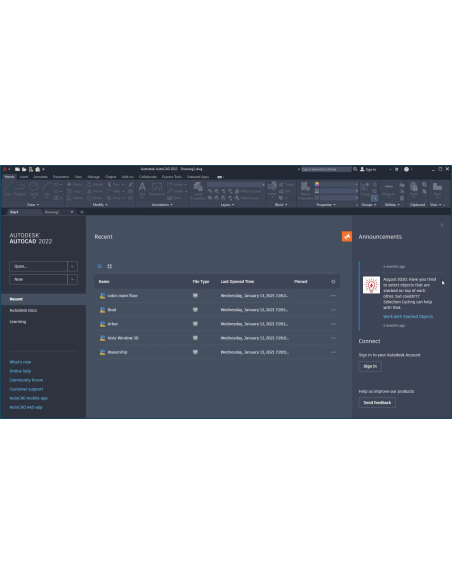Open the Express Tools ribbon tab

click(172, 177)
